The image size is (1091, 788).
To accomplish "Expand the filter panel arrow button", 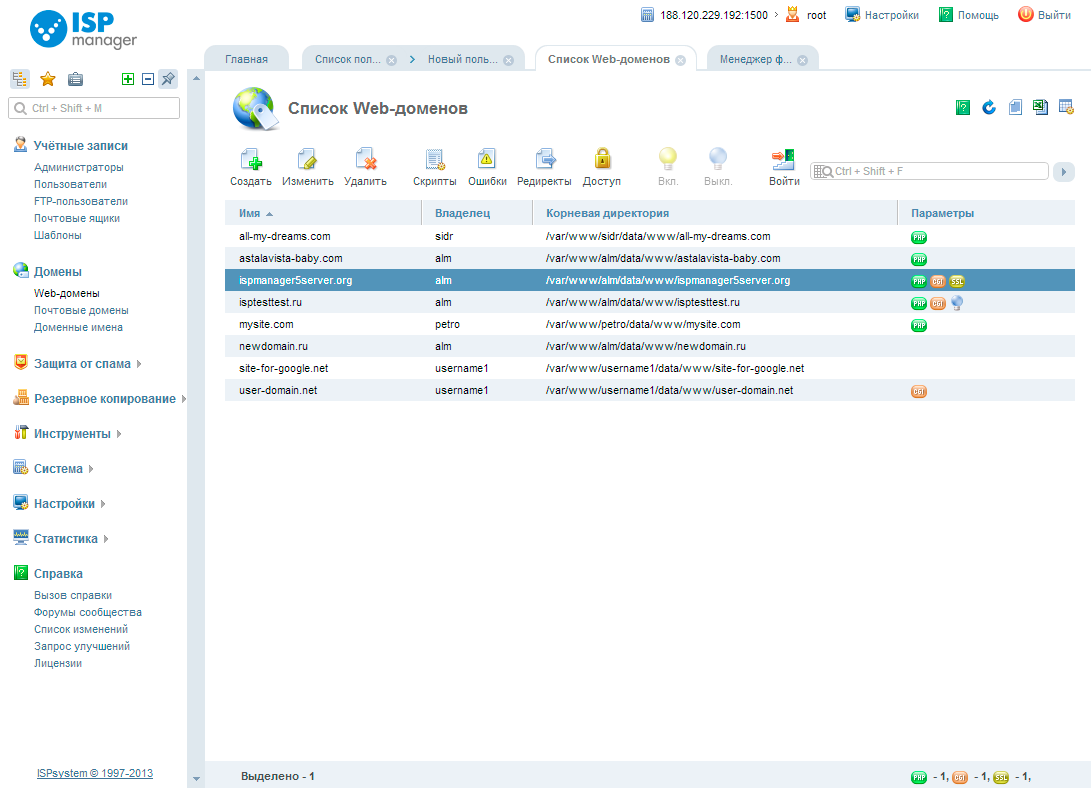I will pos(1063,172).
